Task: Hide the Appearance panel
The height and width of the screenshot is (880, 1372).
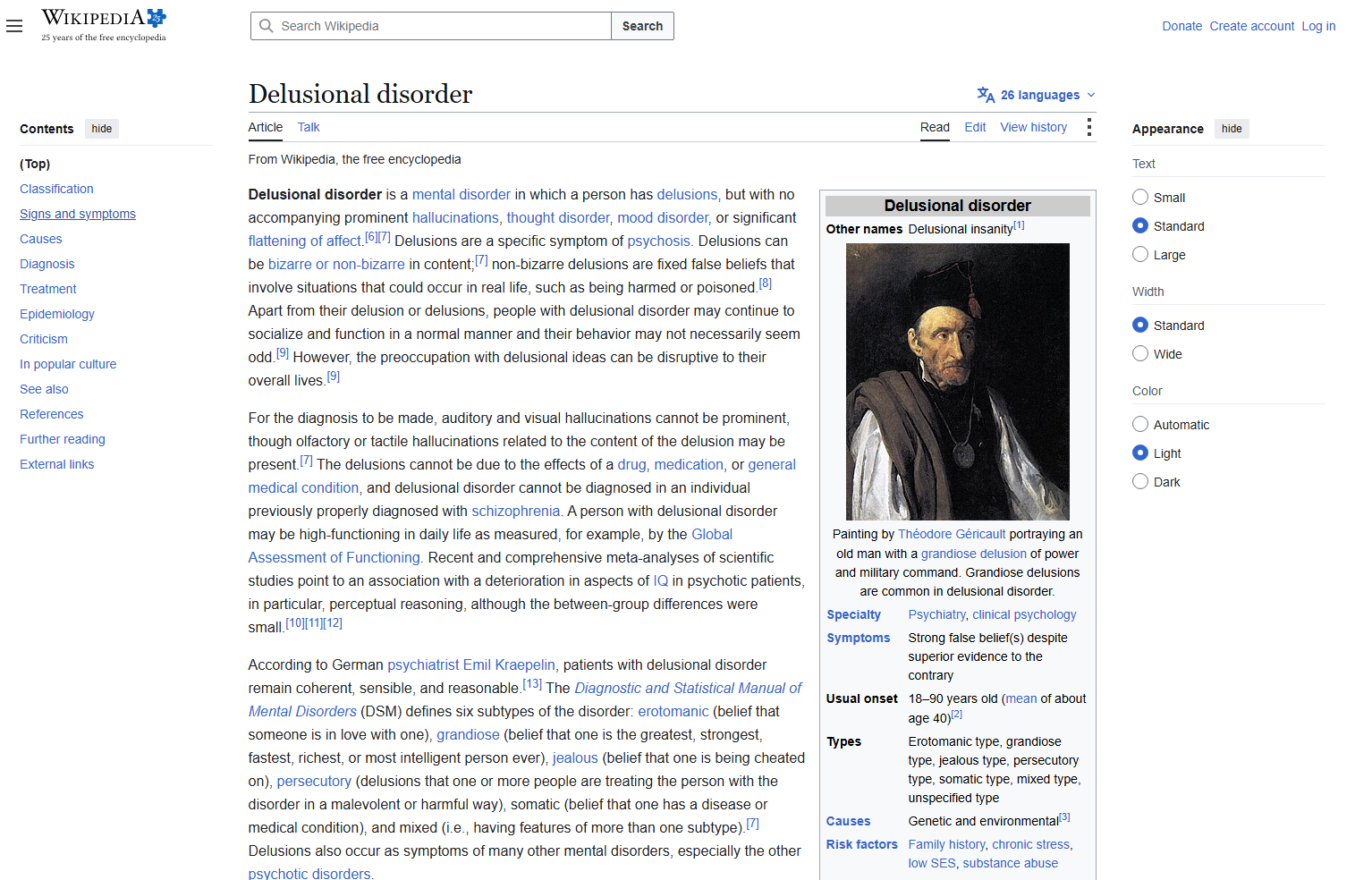Action: [1232, 129]
